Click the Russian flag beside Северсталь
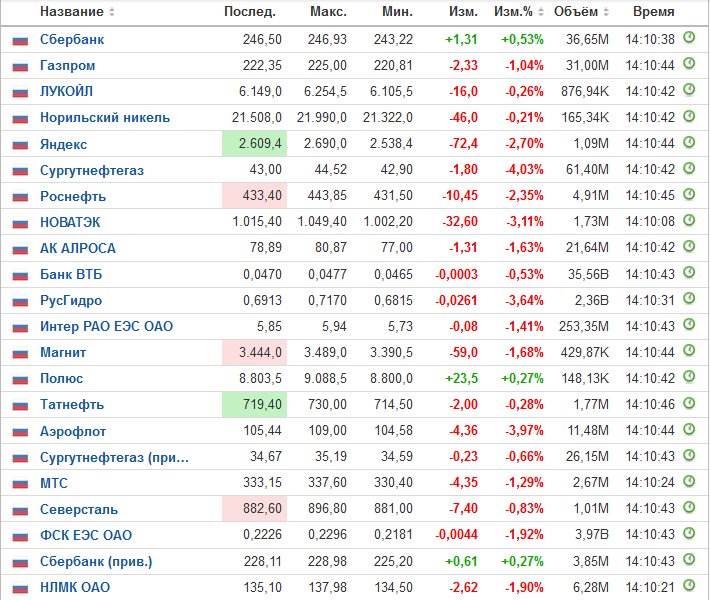 click(x=20, y=510)
